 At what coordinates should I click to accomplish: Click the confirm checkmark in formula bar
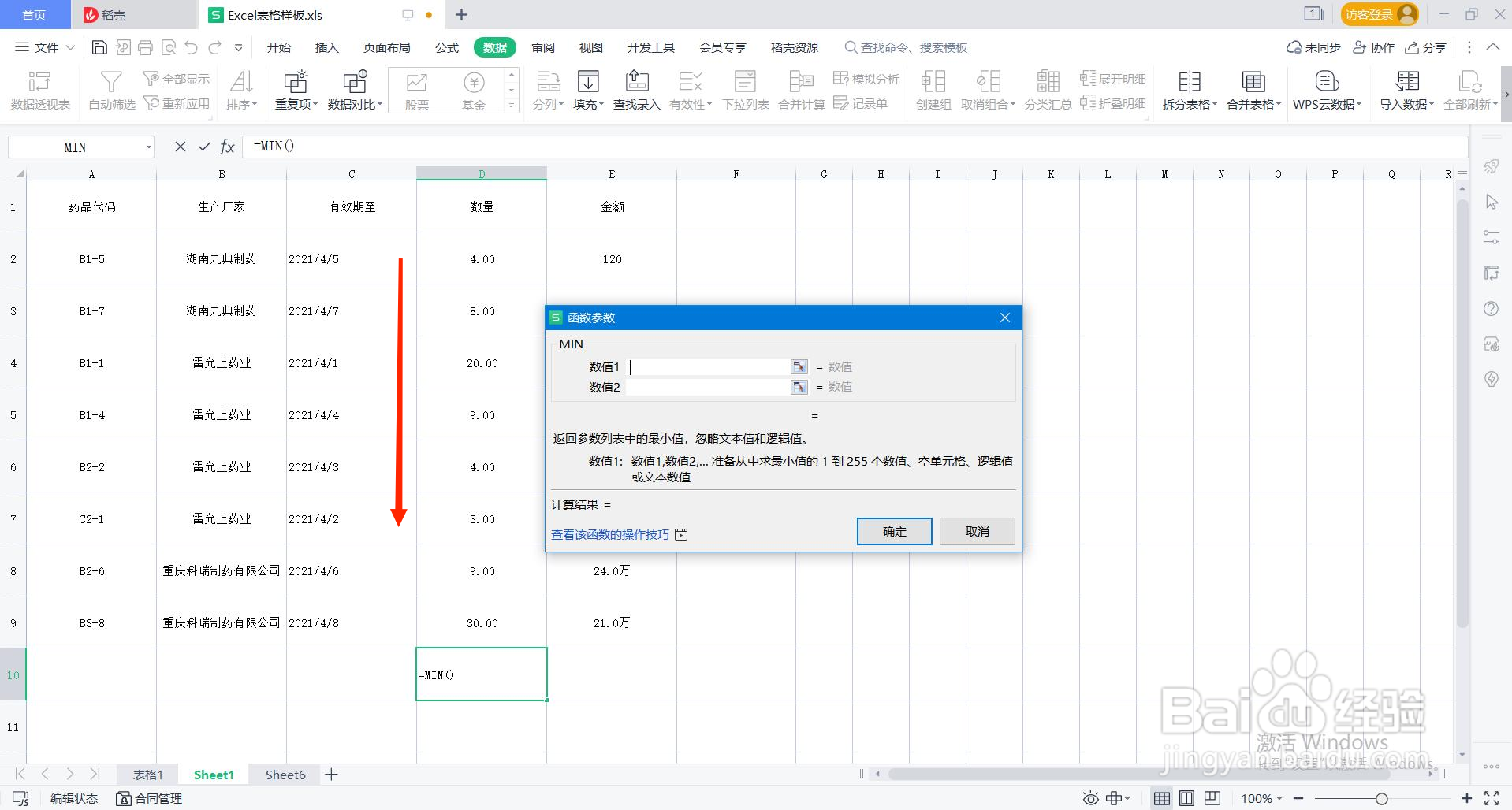(204, 147)
